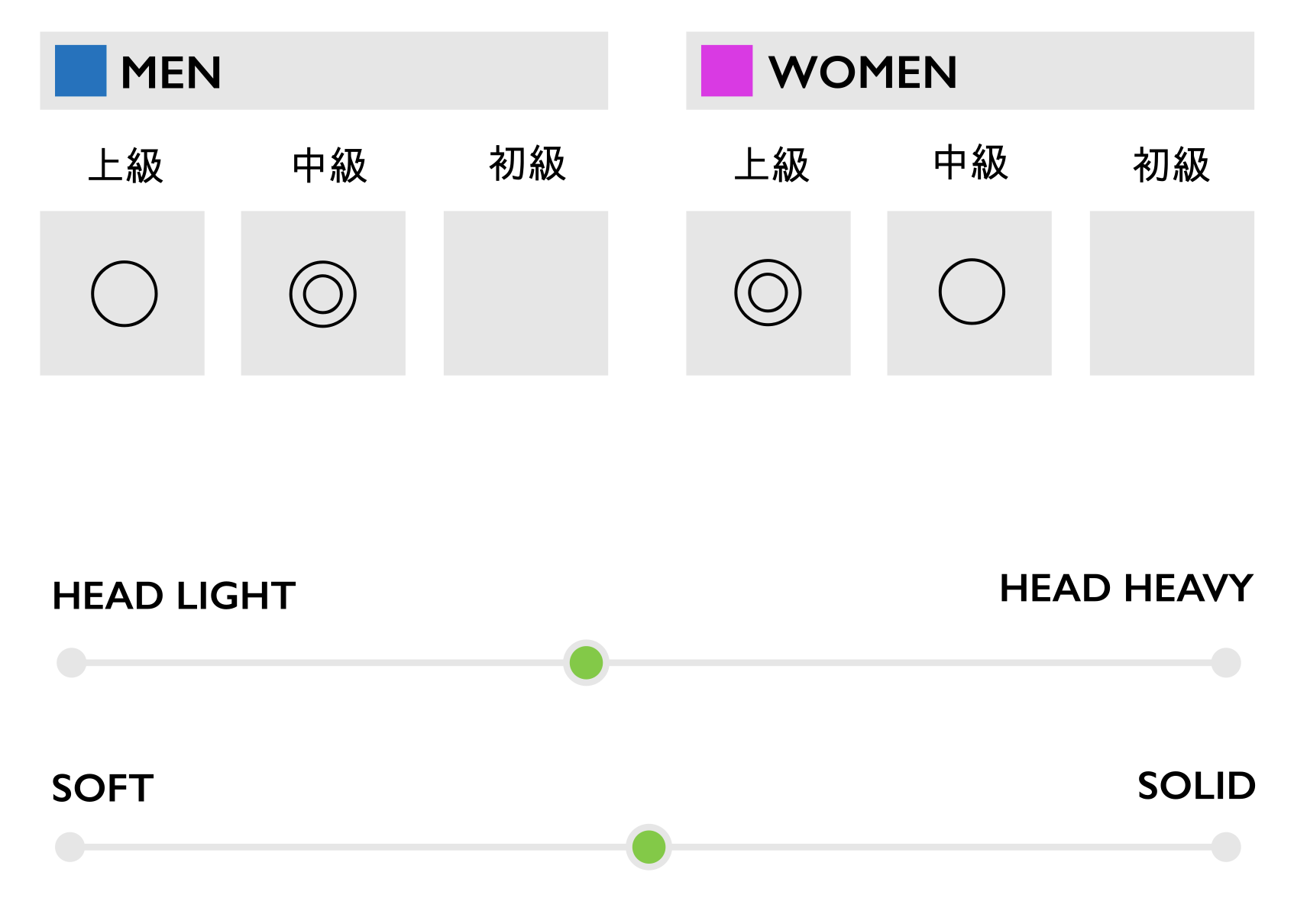
Task: Click left endpoint of HEAD LIGHT slider
Action: click(x=72, y=663)
